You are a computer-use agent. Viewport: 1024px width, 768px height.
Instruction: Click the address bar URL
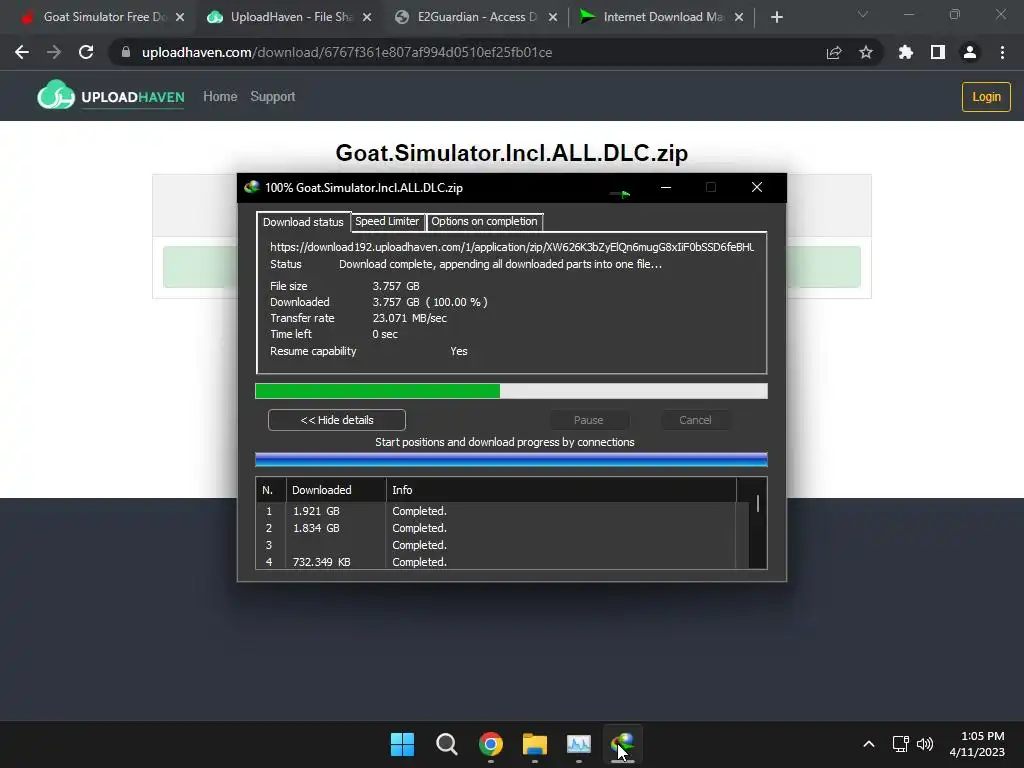(x=347, y=52)
